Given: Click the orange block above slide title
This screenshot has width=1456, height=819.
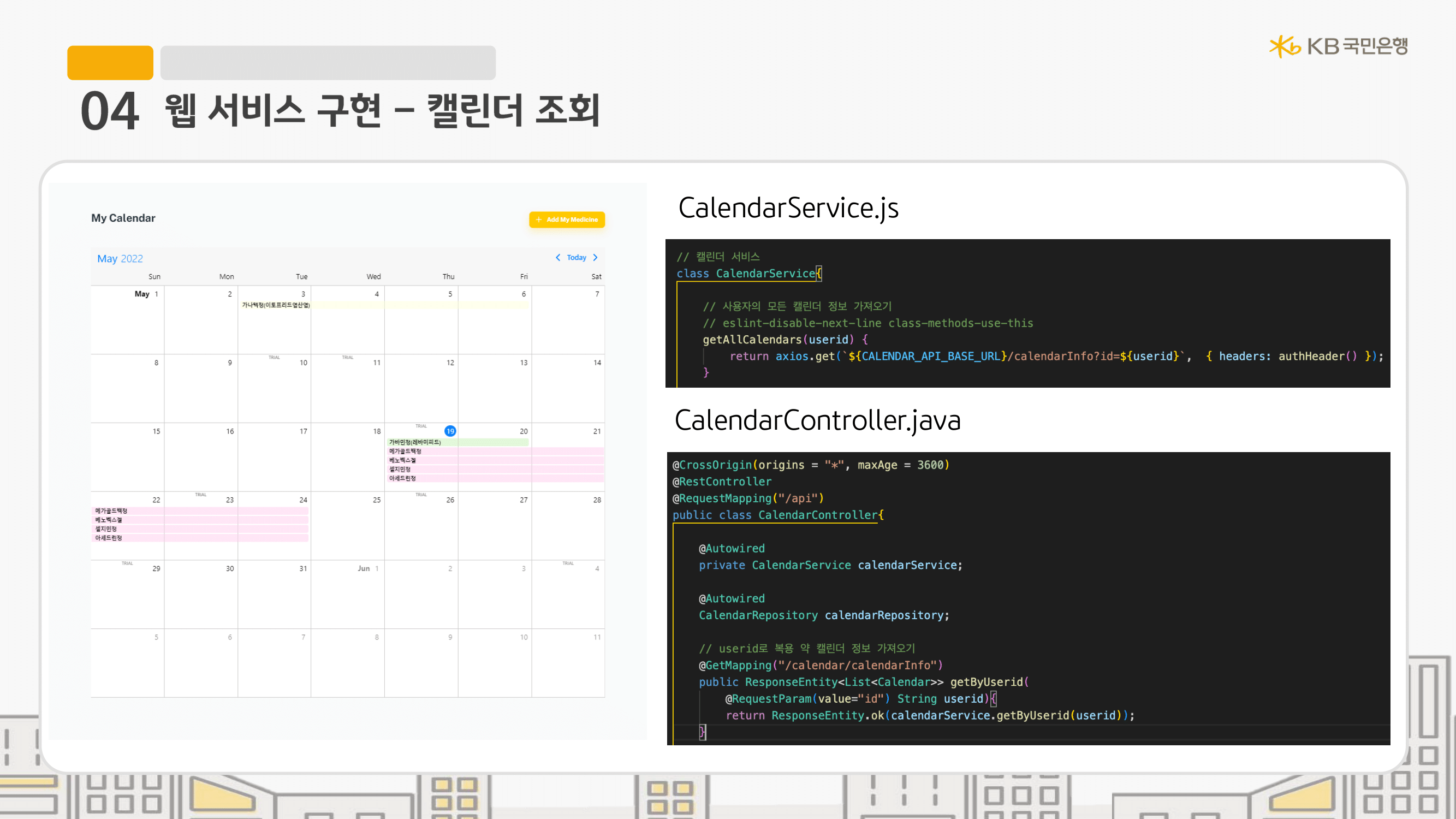Looking at the screenshot, I should pyautogui.click(x=110, y=63).
